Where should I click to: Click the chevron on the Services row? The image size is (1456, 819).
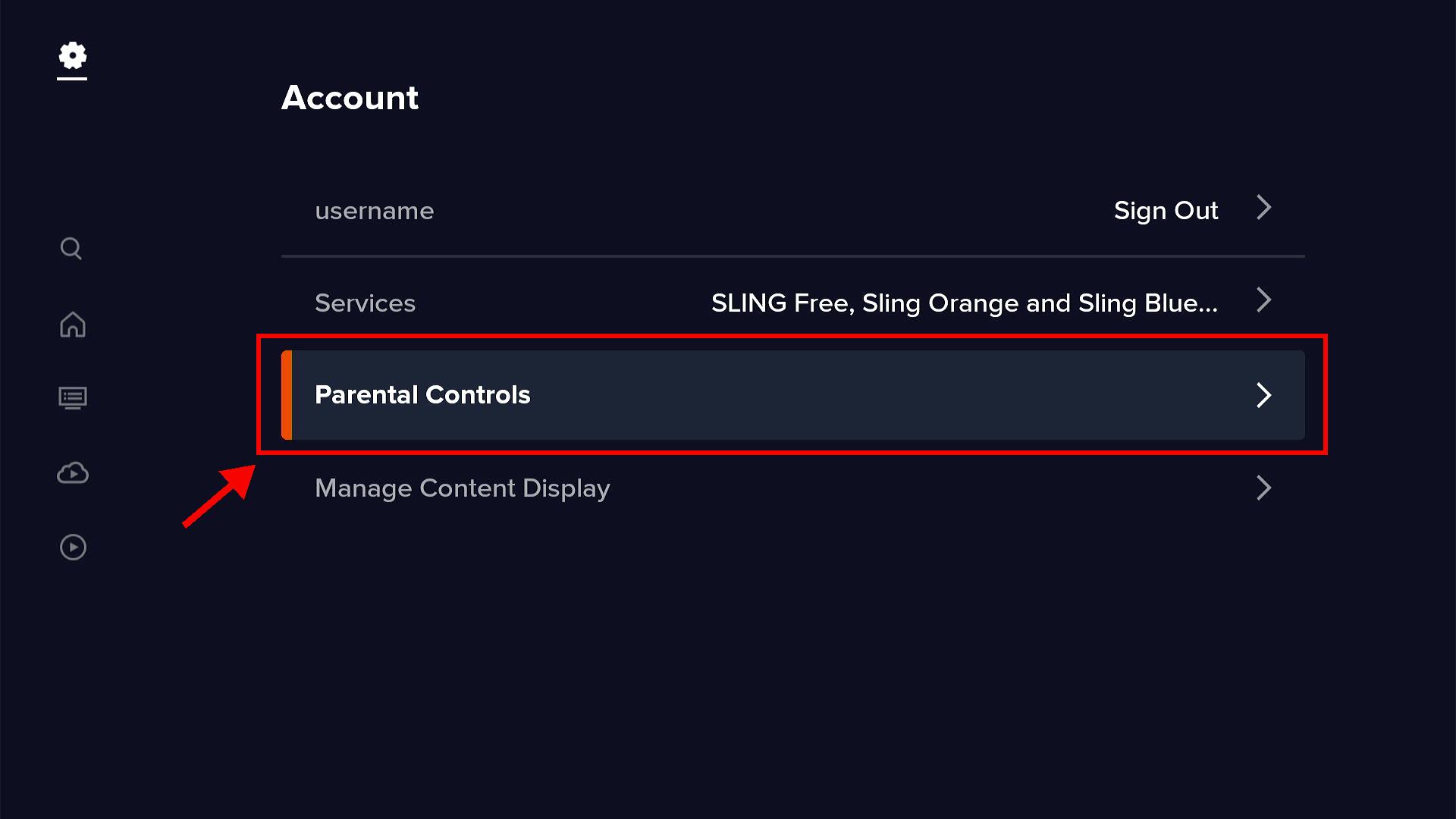pos(1263,301)
